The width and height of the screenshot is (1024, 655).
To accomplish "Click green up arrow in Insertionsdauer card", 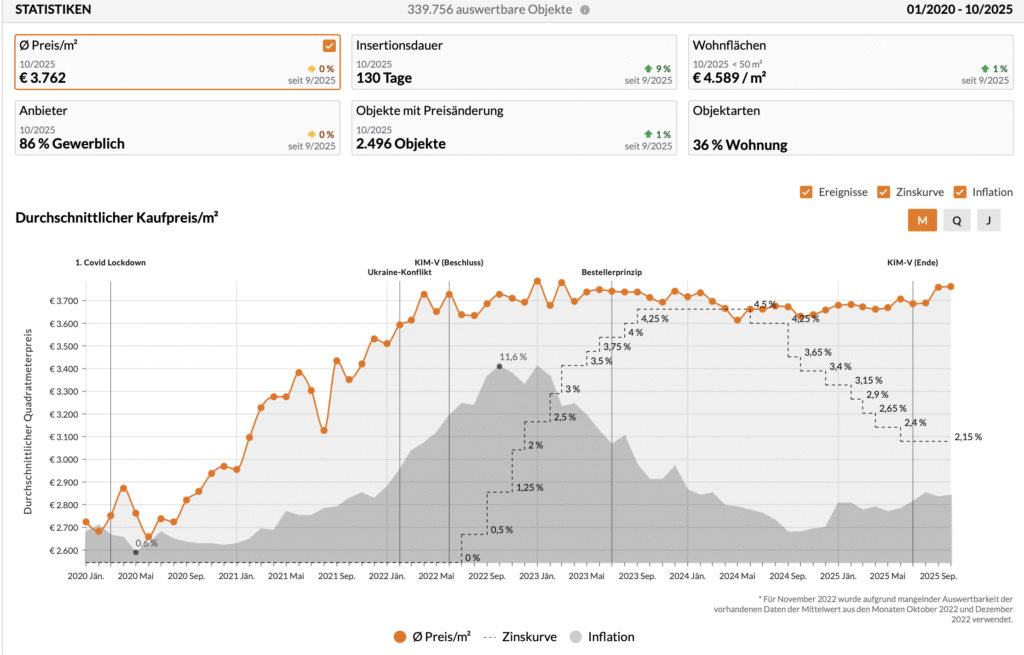I will (635, 68).
